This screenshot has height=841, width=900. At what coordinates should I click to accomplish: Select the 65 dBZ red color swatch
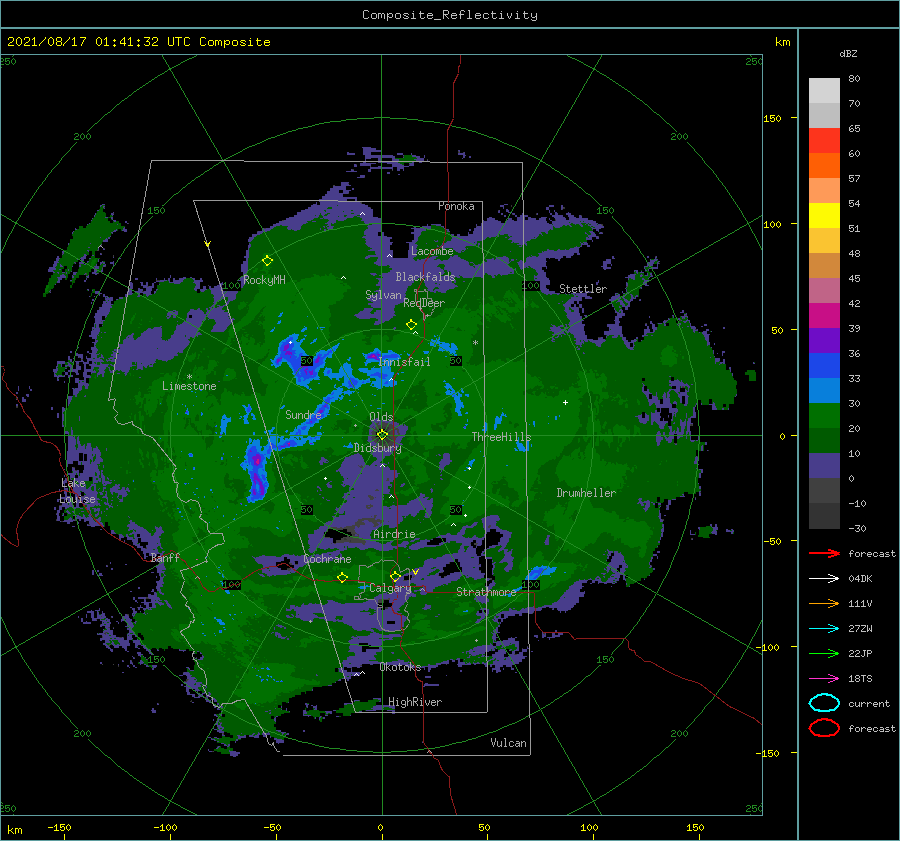point(824,140)
